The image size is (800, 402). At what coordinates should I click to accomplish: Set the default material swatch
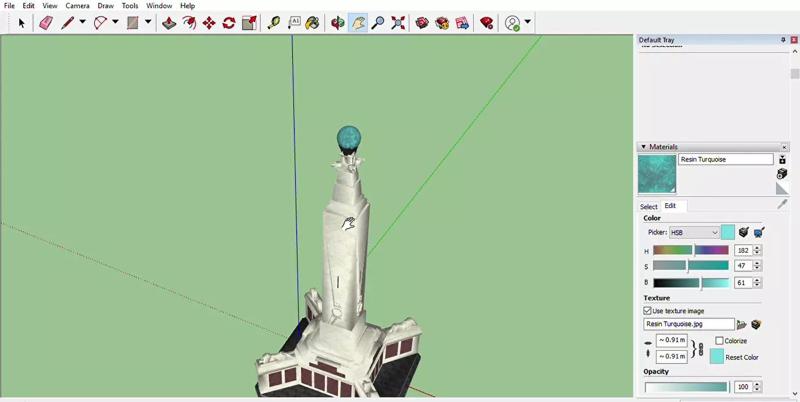coord(782,189)
